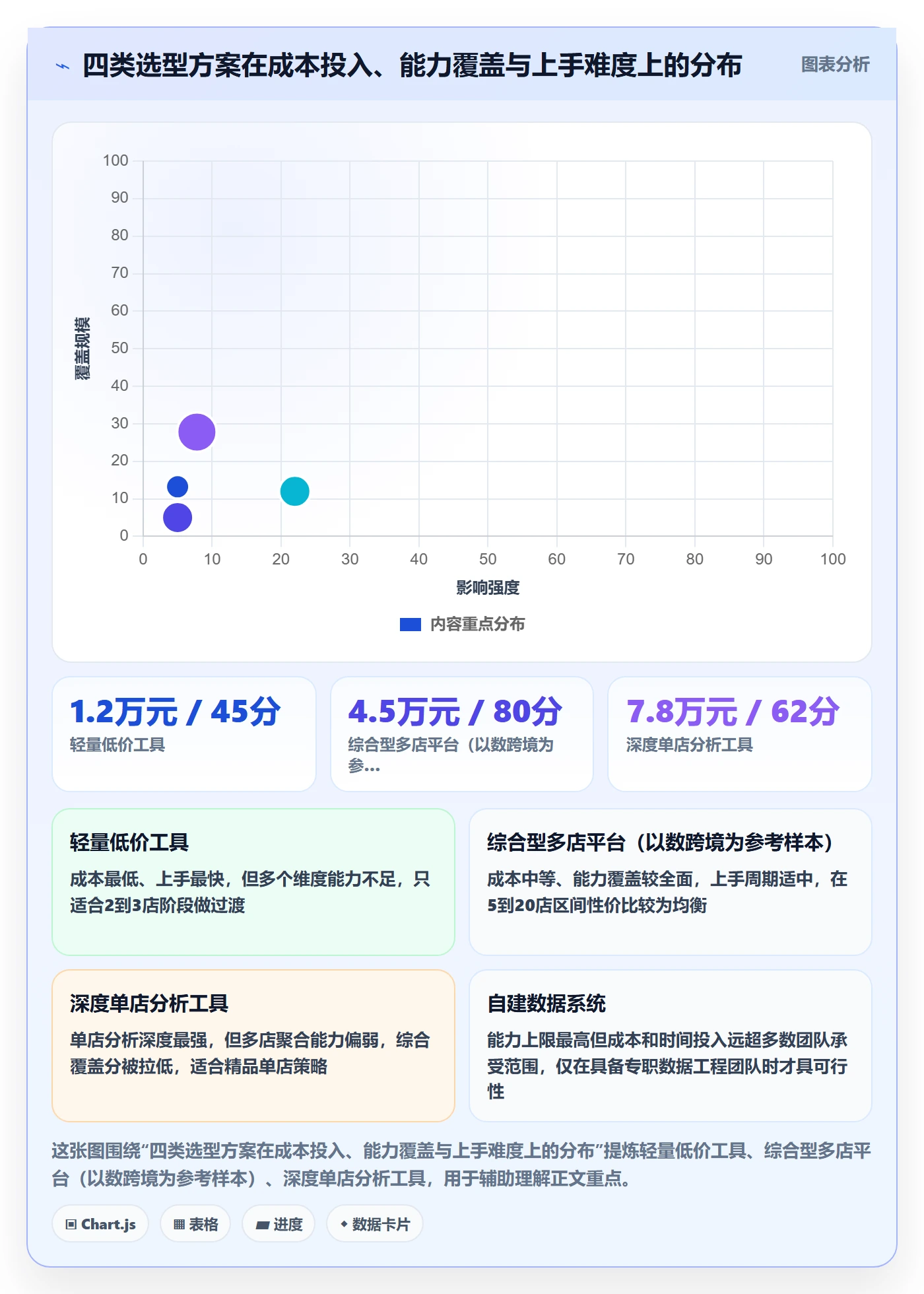Open the 4.5万元 / 80分 stat card

(462, 734)
